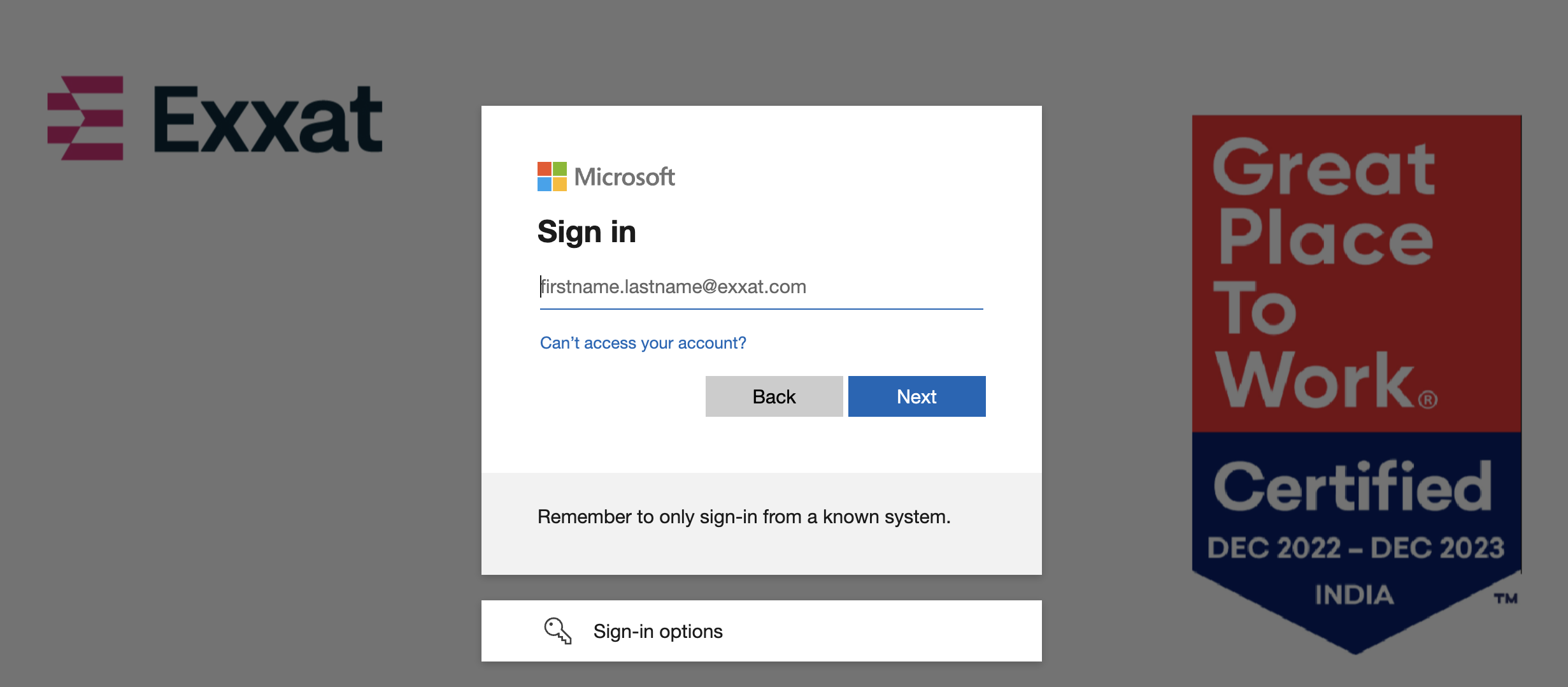This screenshot has height=687, width=1568.
Task: Click the red Great Place To Work panel
Action: [x=1357, y=274]
